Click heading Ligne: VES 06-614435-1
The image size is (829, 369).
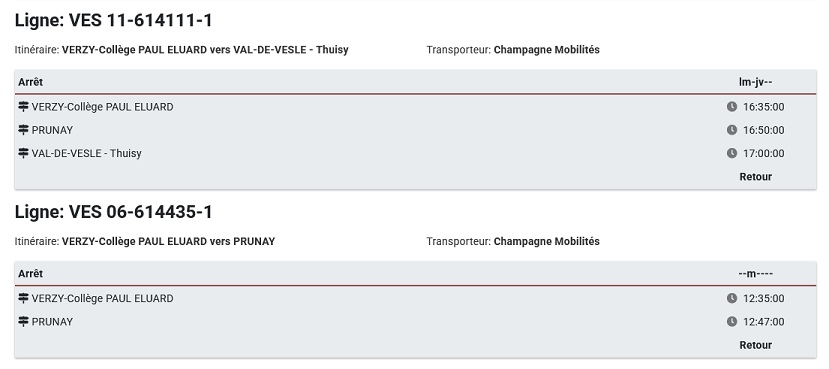pyautogui.click(x=113, y=212)
